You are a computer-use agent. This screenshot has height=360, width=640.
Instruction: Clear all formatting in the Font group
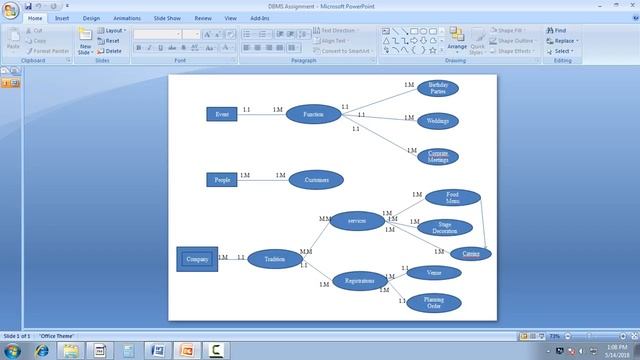[x=230, y=35]
